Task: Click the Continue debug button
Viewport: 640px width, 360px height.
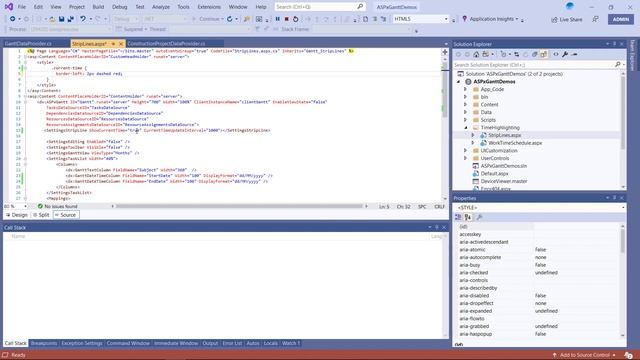Action: [208, 19]
